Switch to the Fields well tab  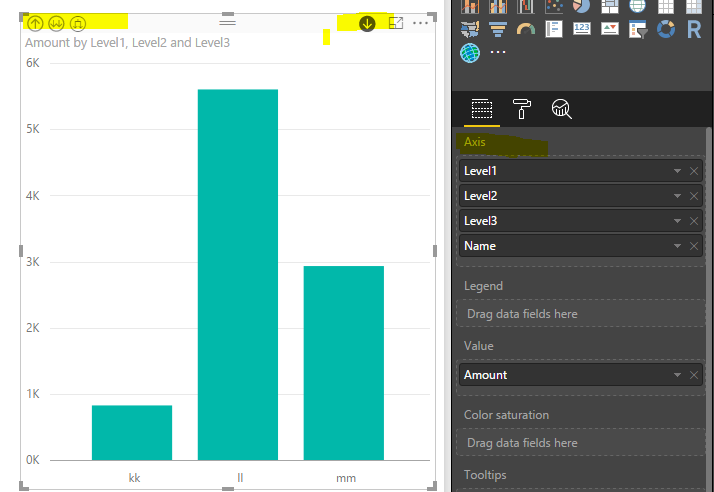tap(482, 109)
